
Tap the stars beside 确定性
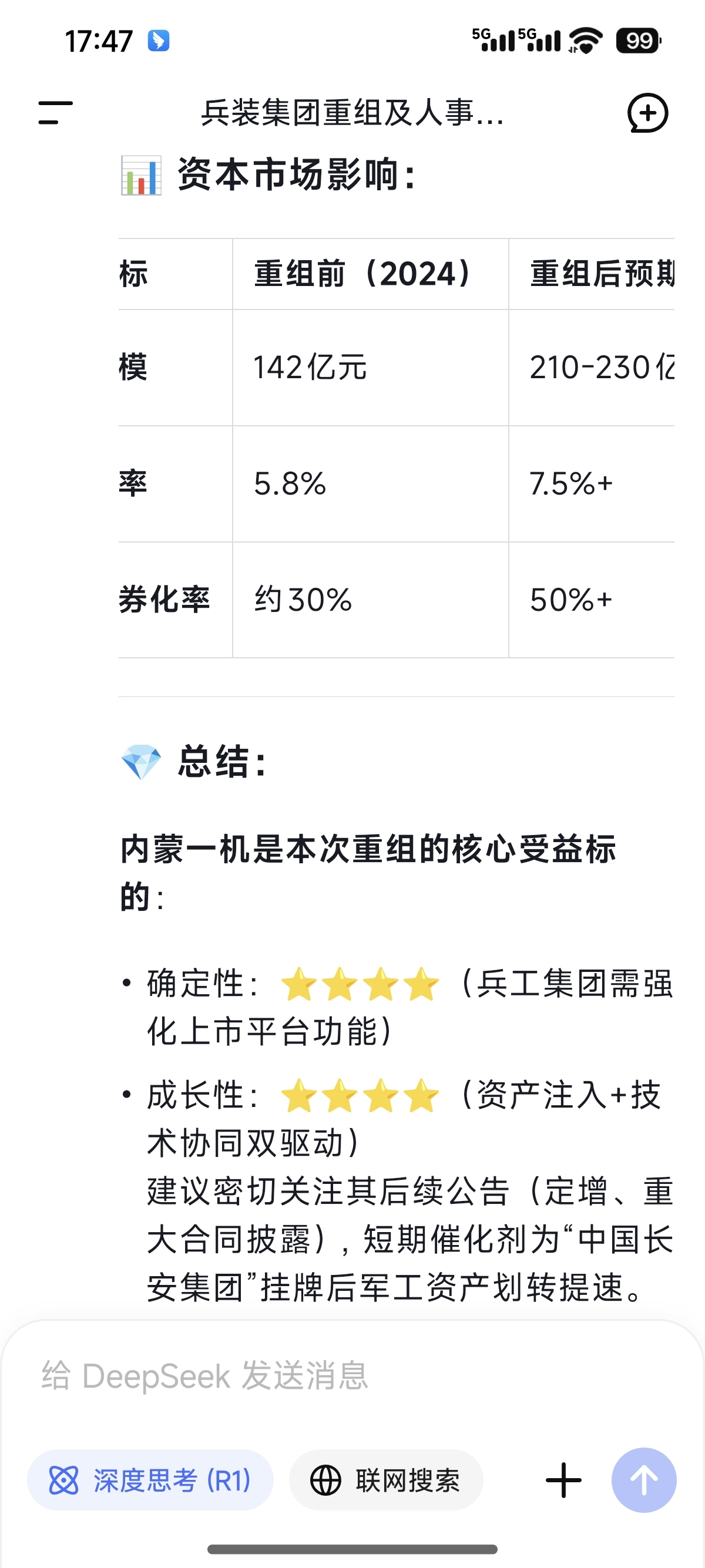[x=360, y=984]
